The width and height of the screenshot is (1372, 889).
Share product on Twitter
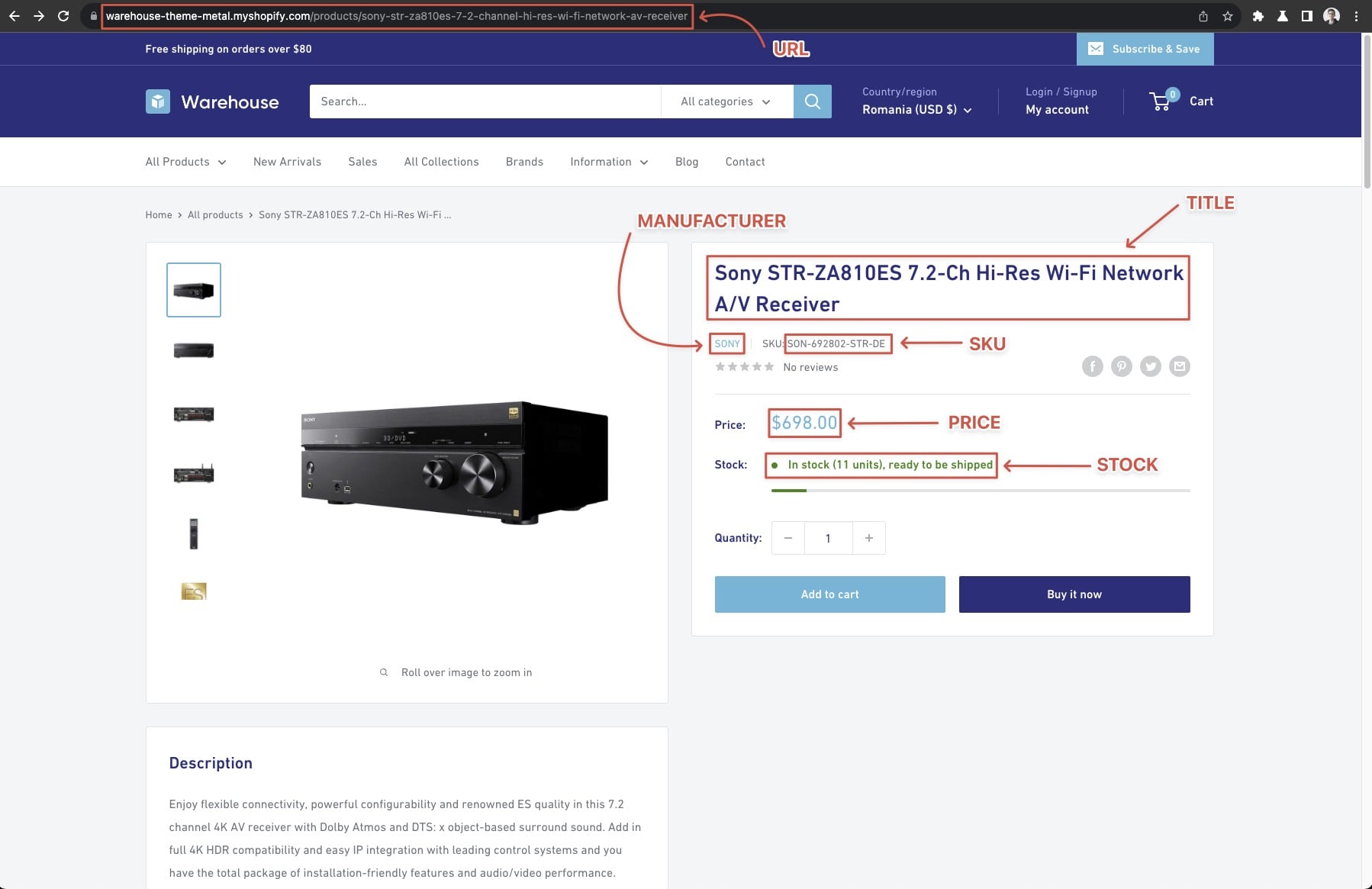(1150, 367)
